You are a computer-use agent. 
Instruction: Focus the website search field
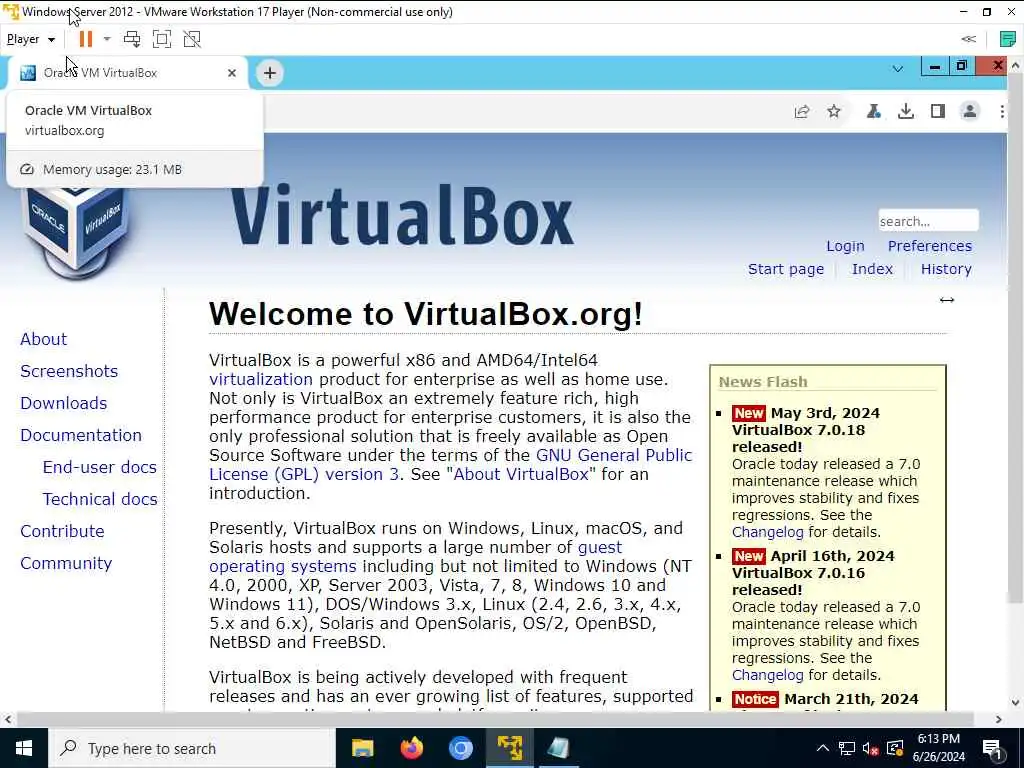click(928, 221)
